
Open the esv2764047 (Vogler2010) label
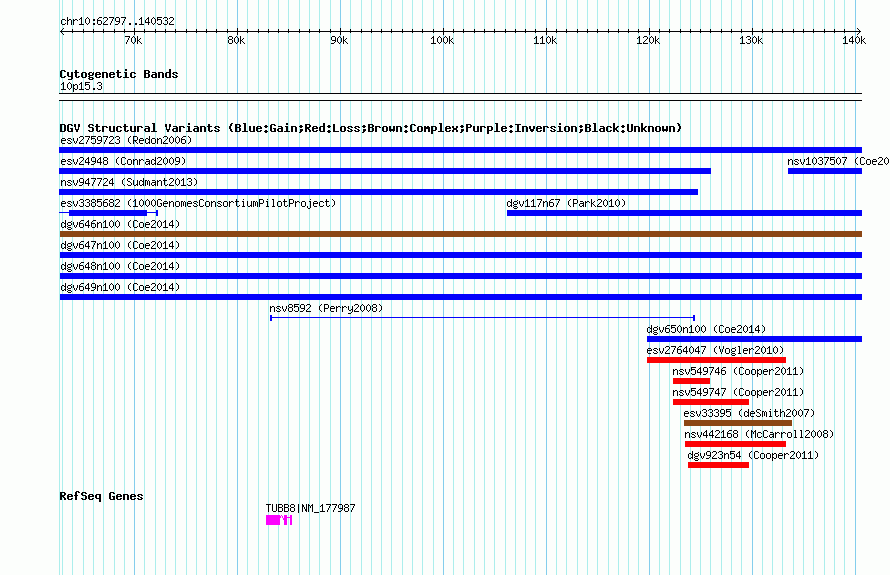pos(715,350)
